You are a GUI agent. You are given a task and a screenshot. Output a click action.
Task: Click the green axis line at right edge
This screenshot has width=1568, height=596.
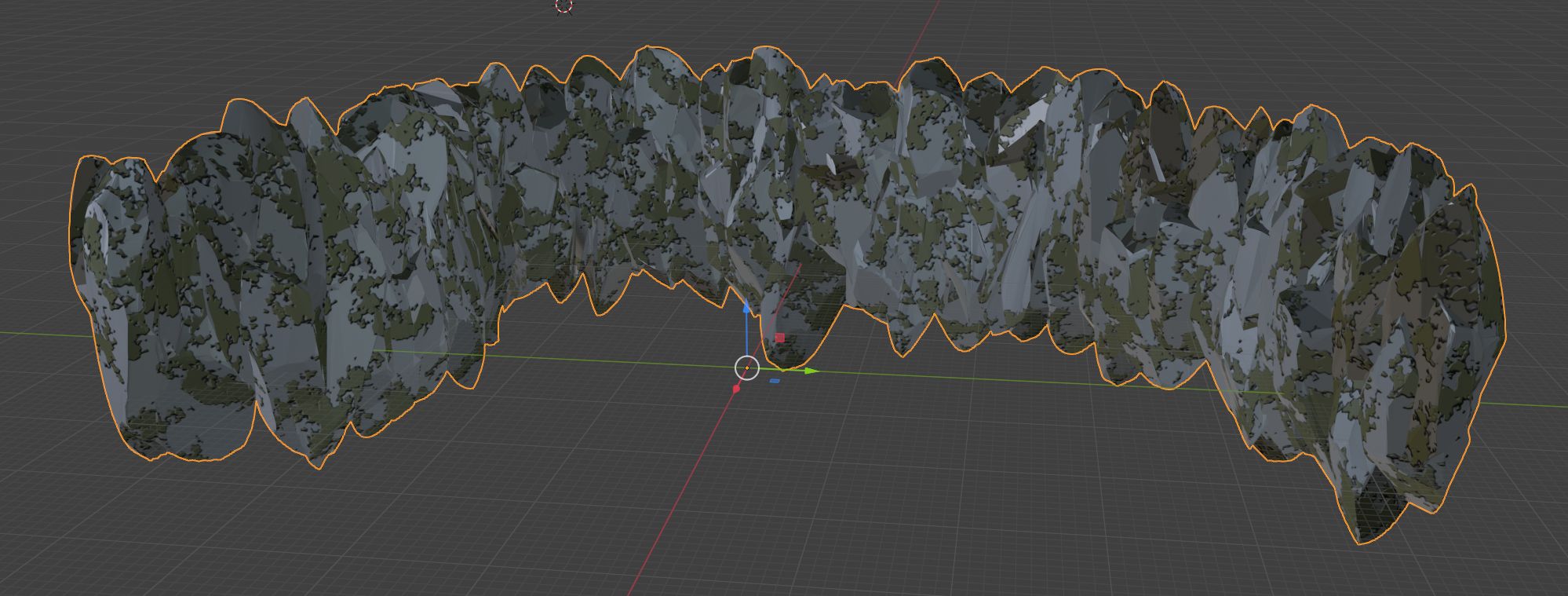click(x=1538, y=405)
